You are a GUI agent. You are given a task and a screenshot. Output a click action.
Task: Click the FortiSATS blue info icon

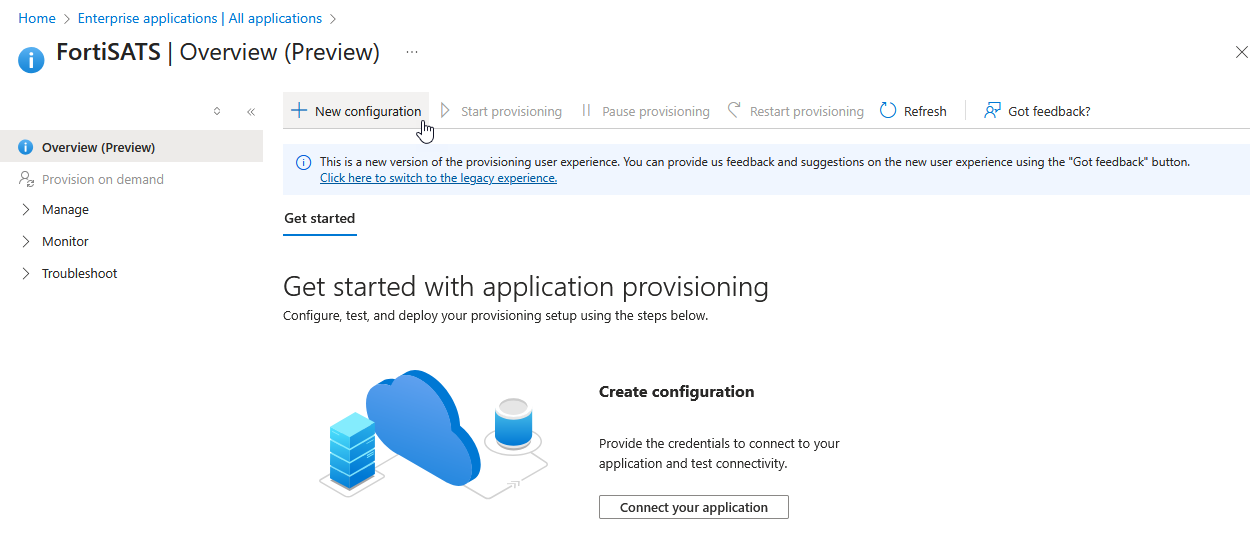coord(31,60)
